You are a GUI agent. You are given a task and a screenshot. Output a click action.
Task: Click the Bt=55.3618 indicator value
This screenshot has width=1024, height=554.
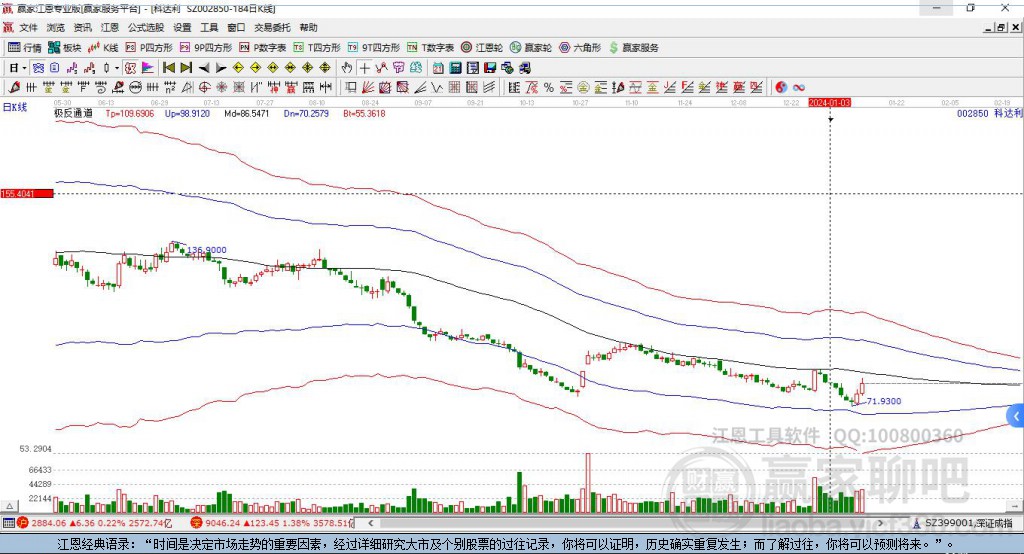364,114
